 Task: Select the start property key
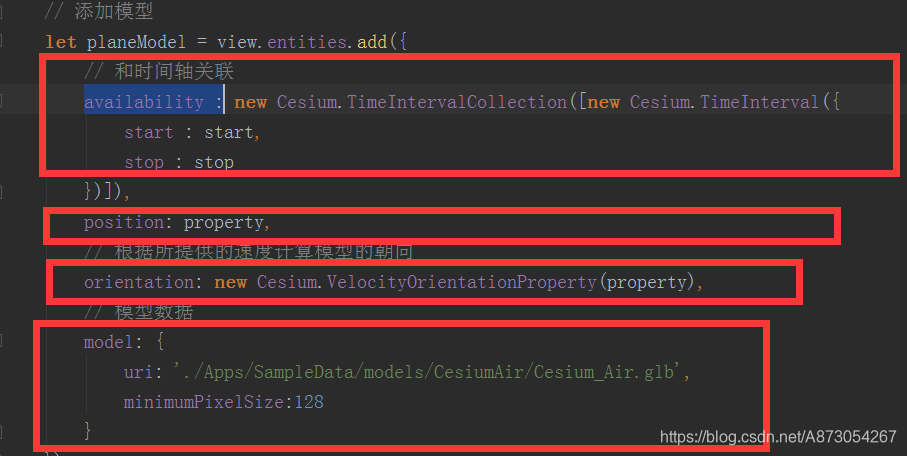[x=149, y=133]
